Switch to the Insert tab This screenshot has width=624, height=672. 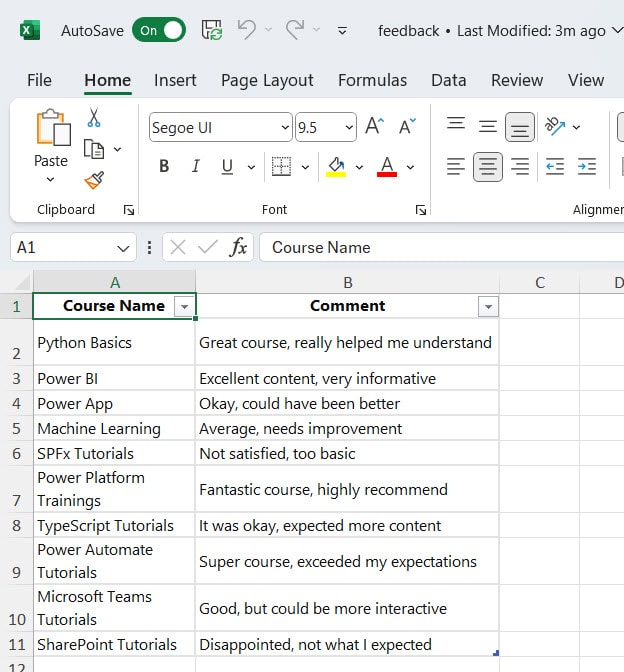(175, 80)
